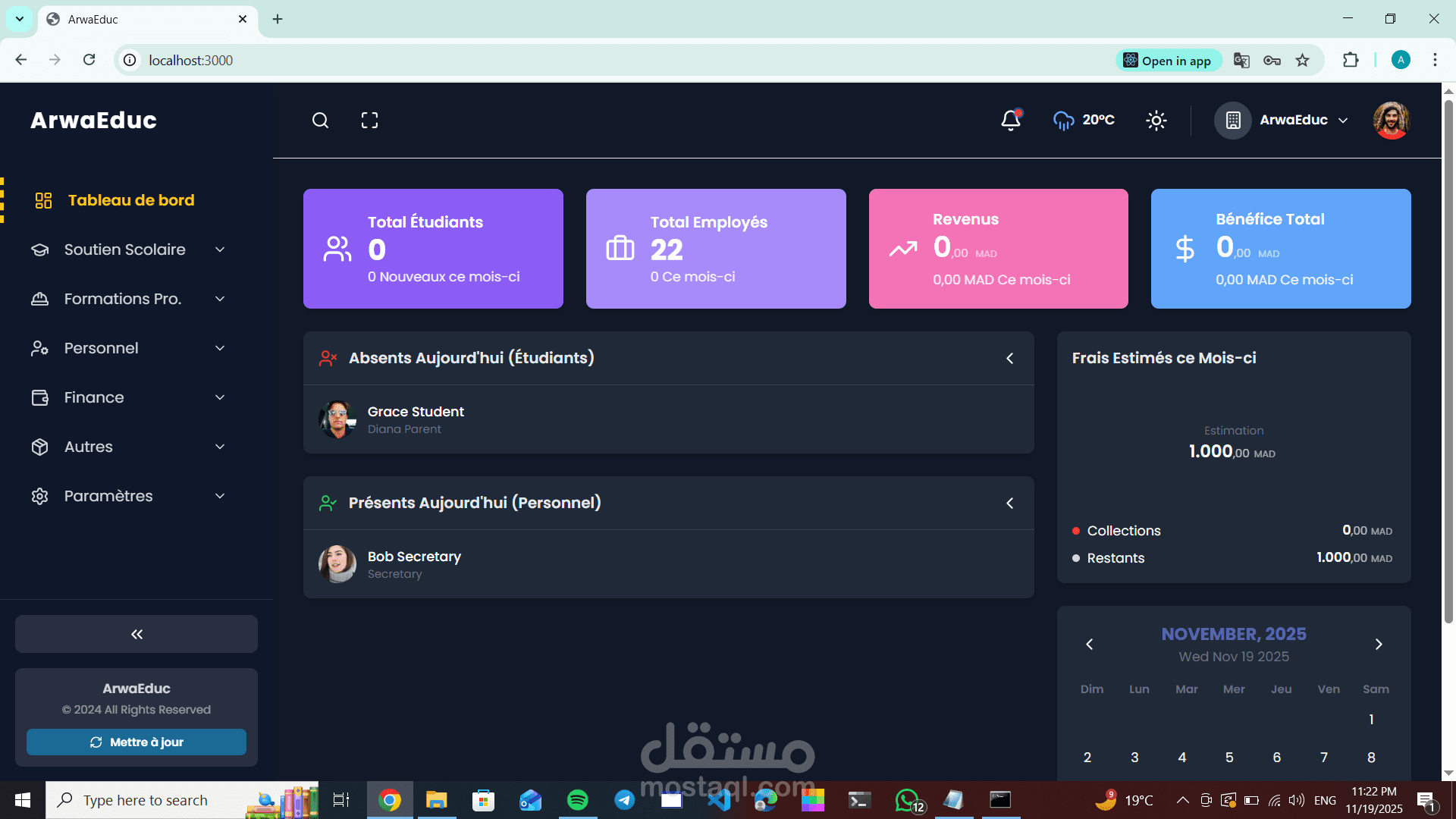This screenshot has height=819, width=1456.
Task: Click the weather cloud icon
Action: pos(1063,120)
